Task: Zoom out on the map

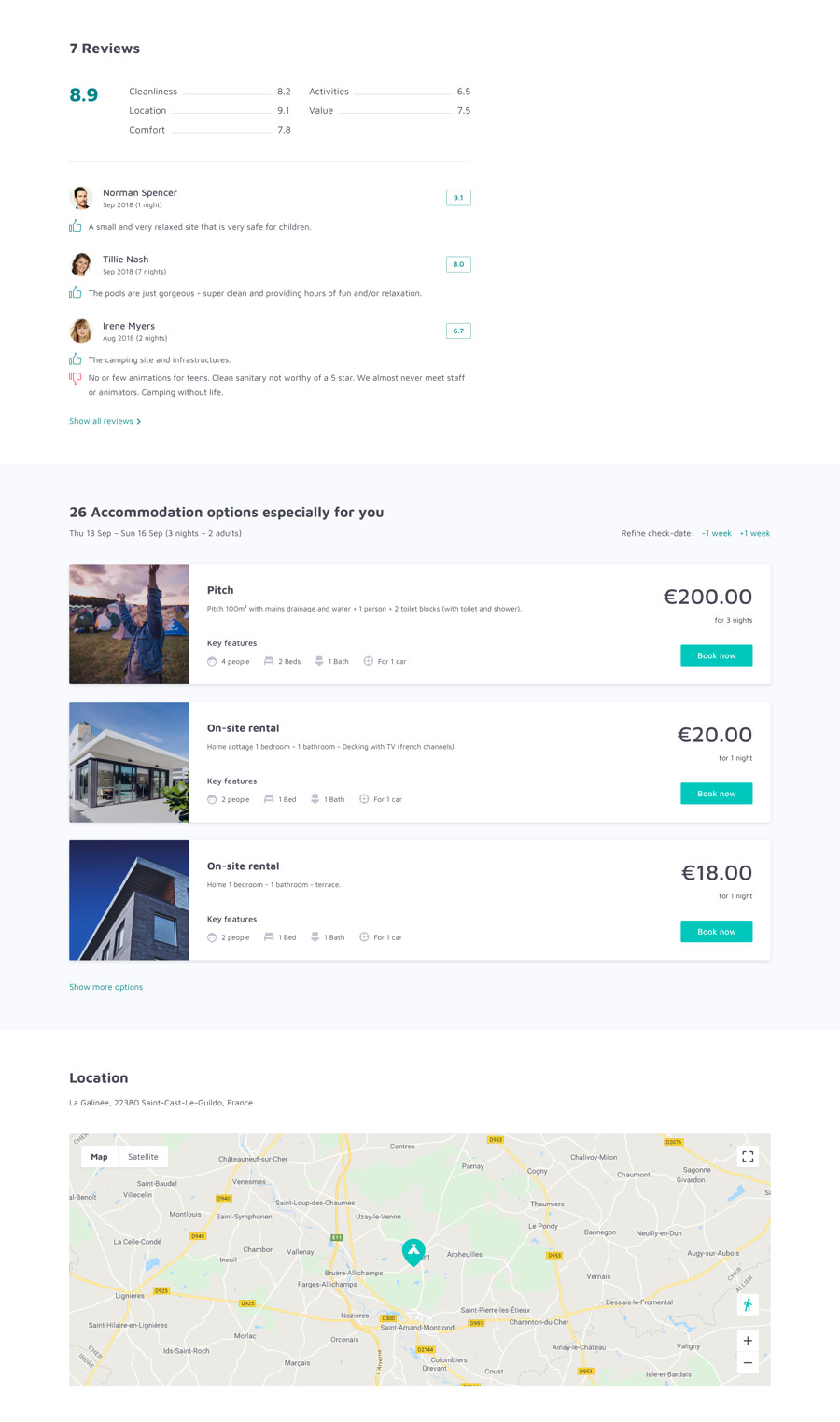Action: point(748,1363)
